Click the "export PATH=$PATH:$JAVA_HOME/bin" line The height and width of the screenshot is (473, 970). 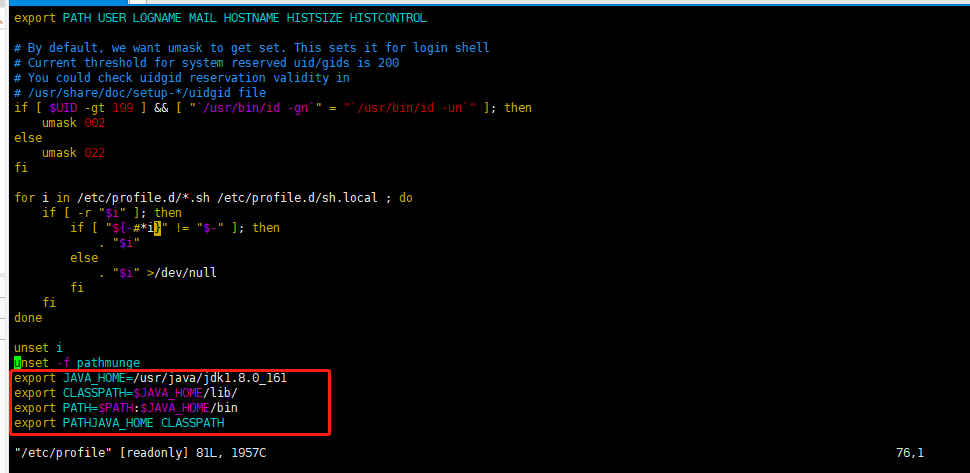click(126, 407)
